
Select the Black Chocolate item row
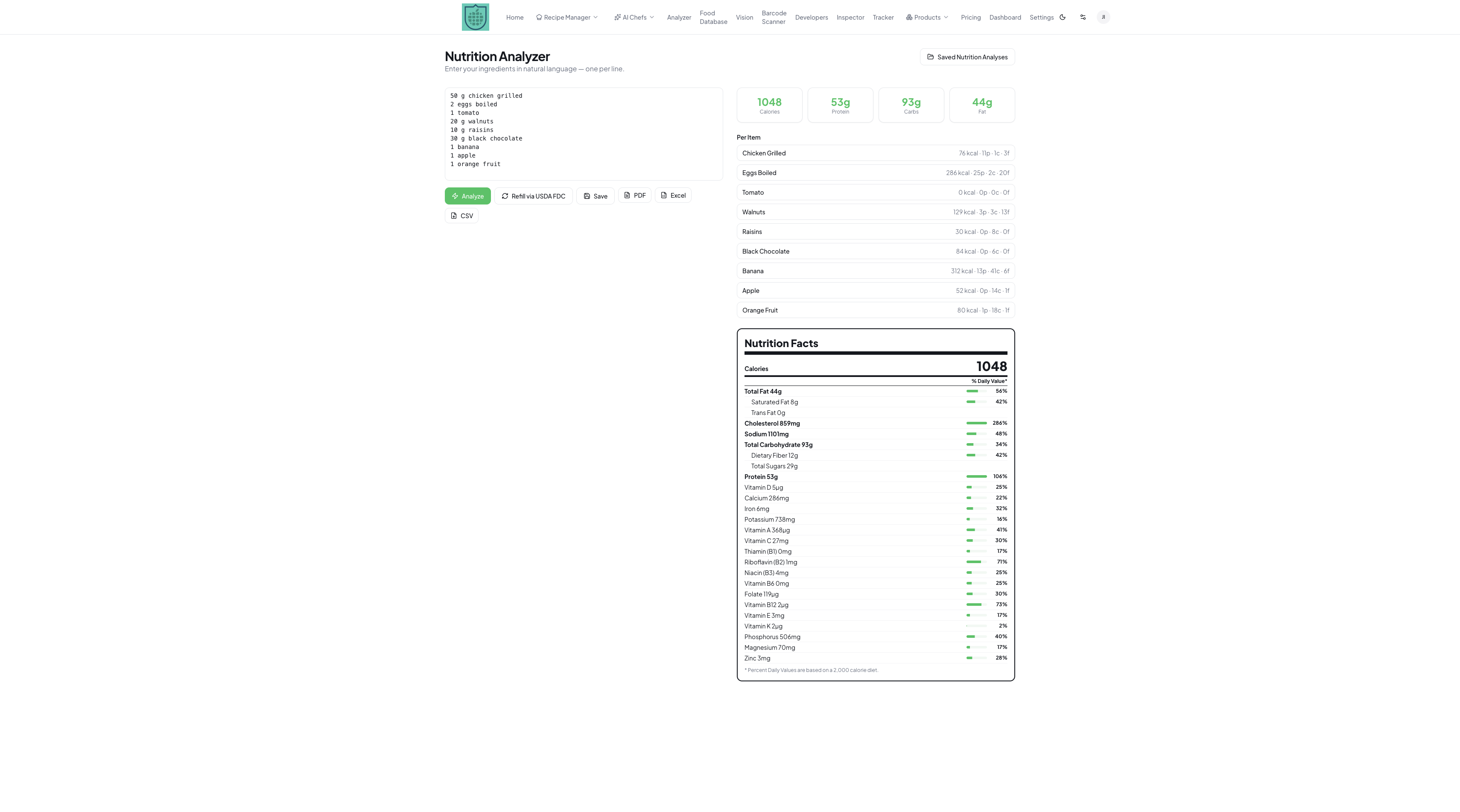876,251
